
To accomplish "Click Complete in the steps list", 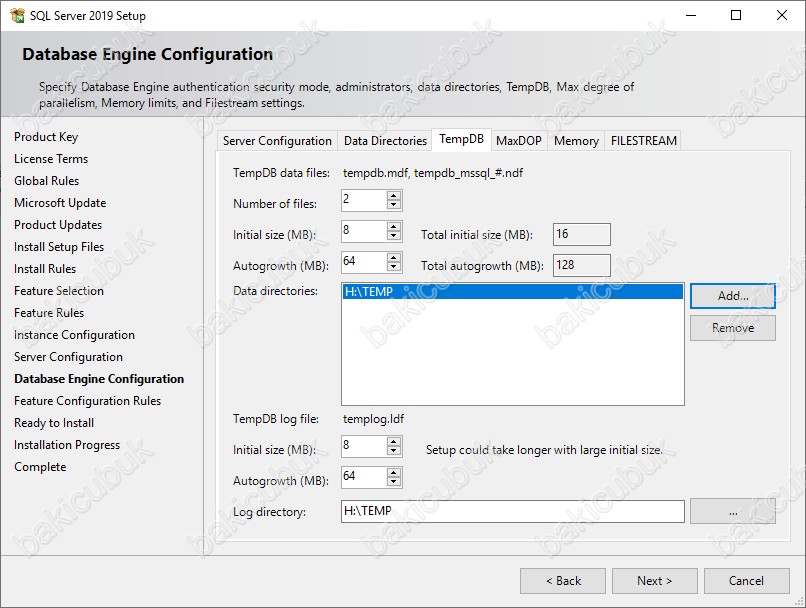I will (40, 467).
